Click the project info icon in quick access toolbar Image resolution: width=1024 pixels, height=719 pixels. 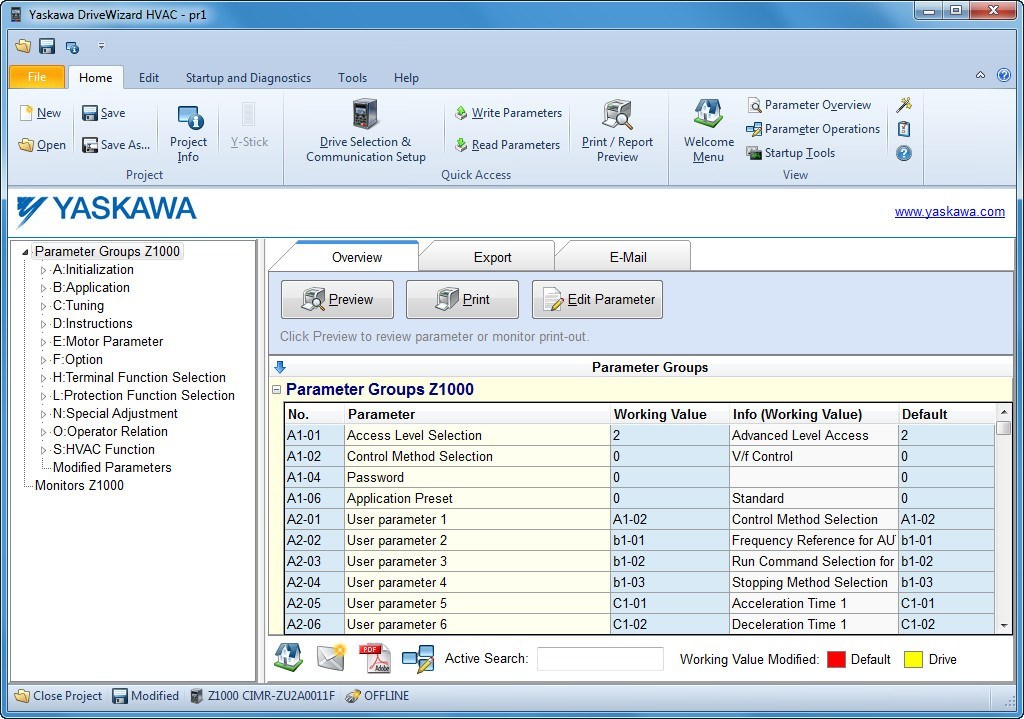pos(72,46)
